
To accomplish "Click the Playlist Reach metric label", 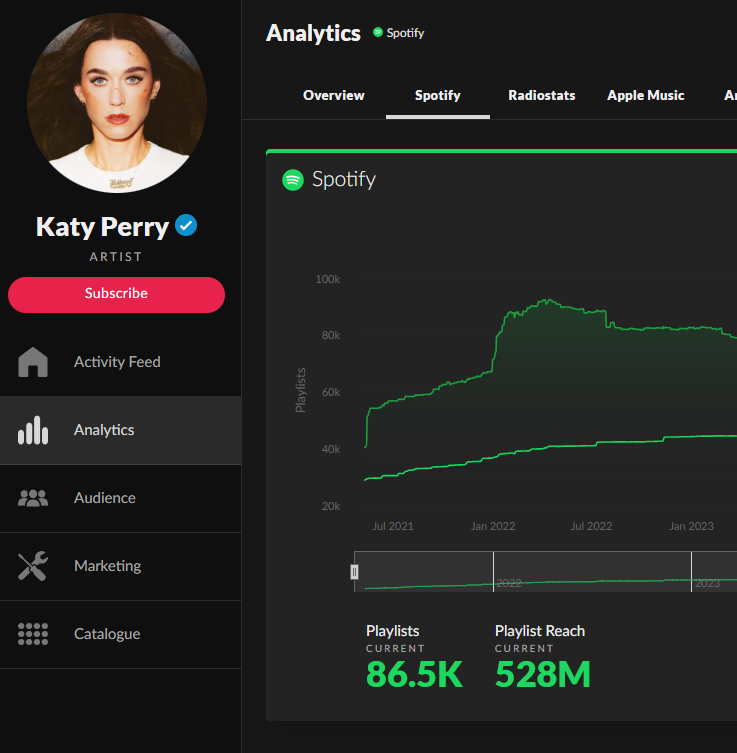I will pos(540,631).
